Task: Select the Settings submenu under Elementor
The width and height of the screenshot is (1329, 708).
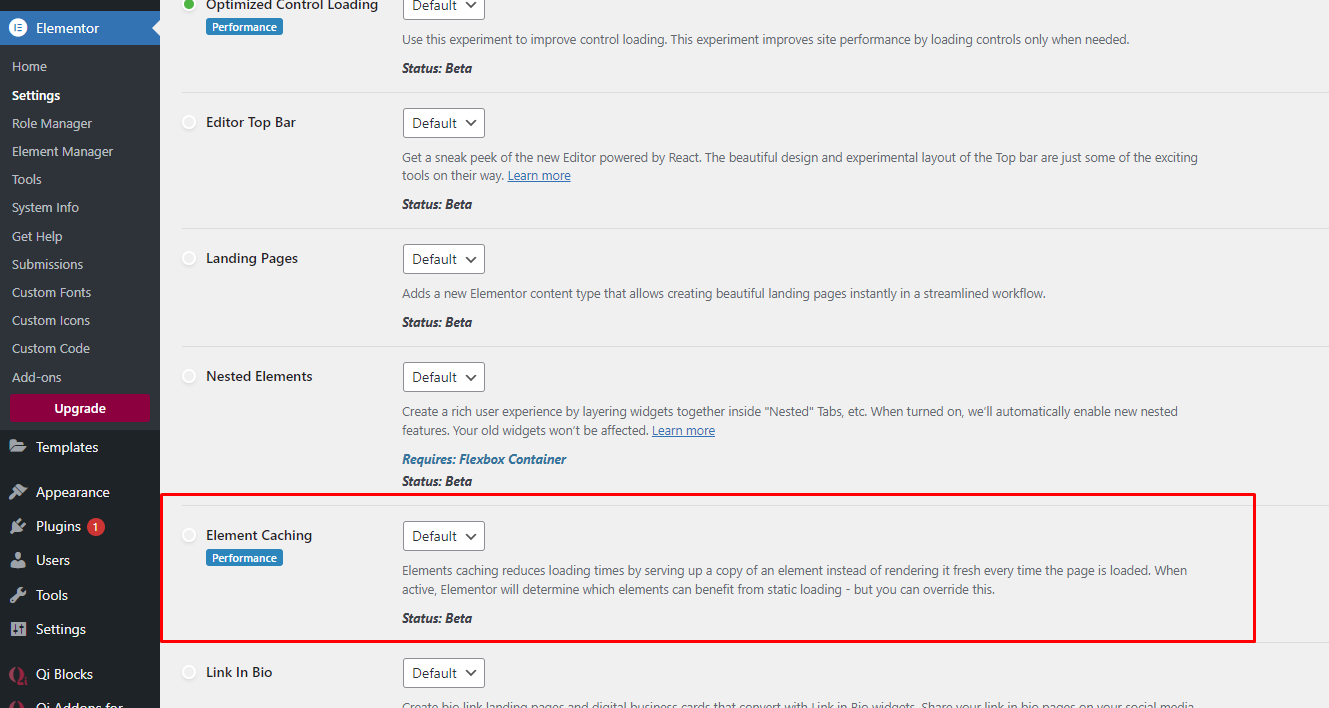Action: pyautogui.click(x=36, y=95)
